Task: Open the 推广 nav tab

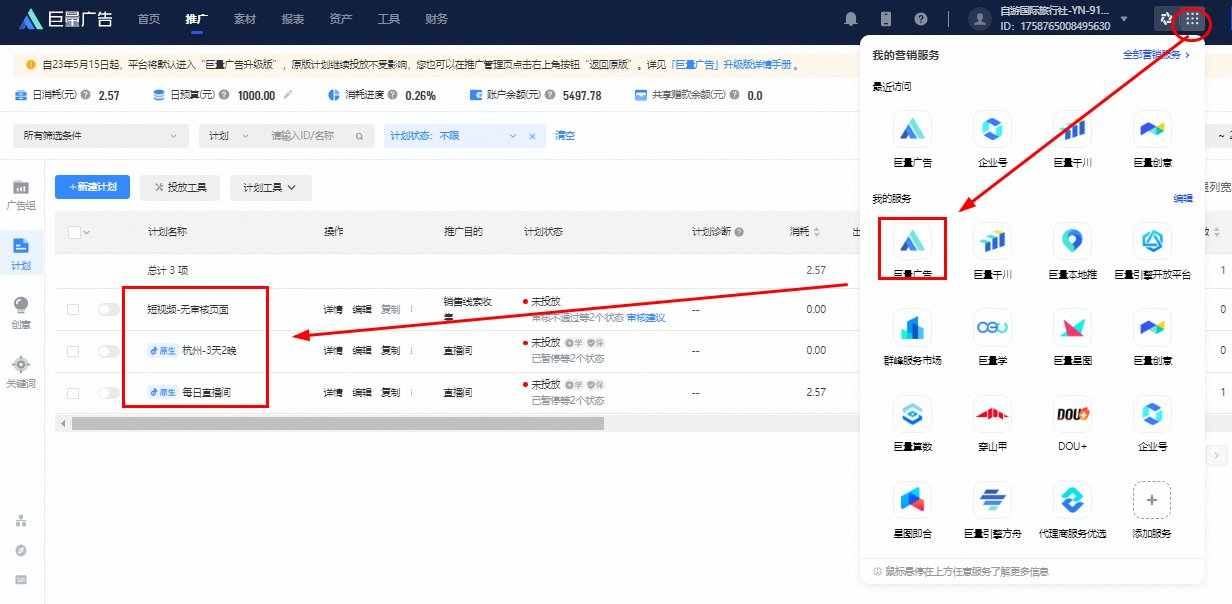Action: pos(196,19)
